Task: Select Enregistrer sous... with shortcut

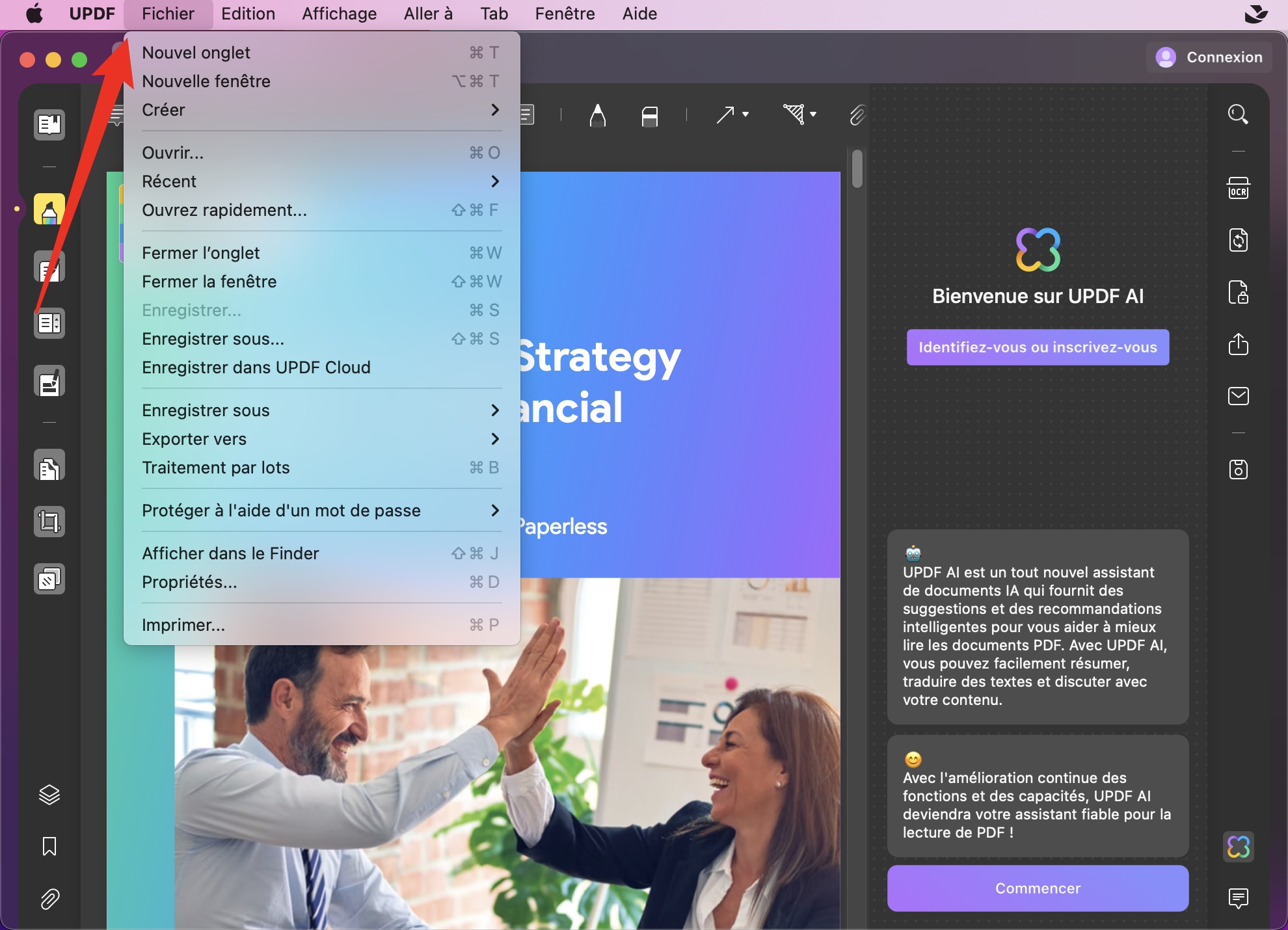Action: pos(321,339)
